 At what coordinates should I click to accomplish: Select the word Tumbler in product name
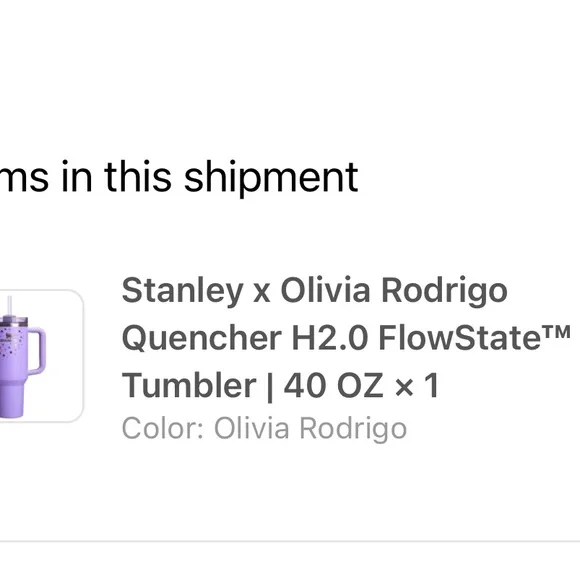(189, 385)
